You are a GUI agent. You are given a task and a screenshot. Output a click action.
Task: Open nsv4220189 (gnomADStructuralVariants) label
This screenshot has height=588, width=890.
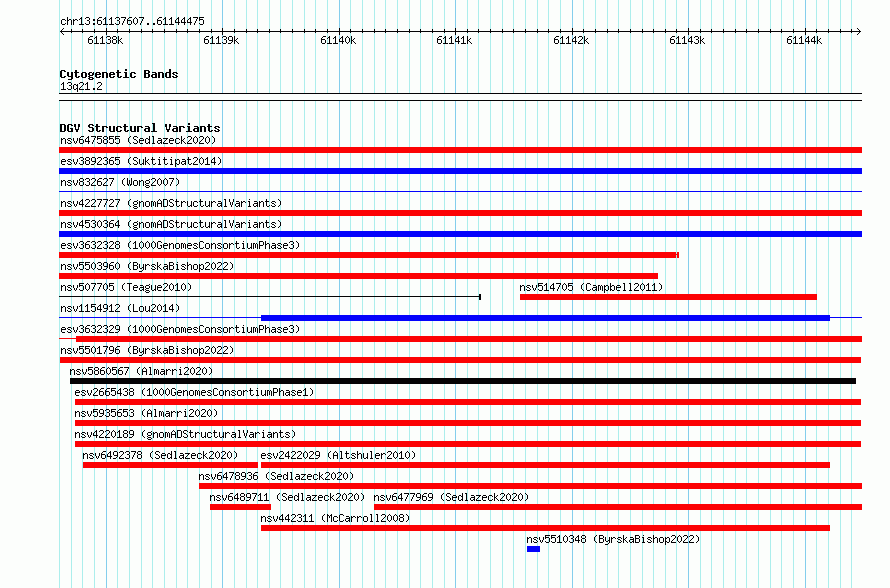pos(185,434)
